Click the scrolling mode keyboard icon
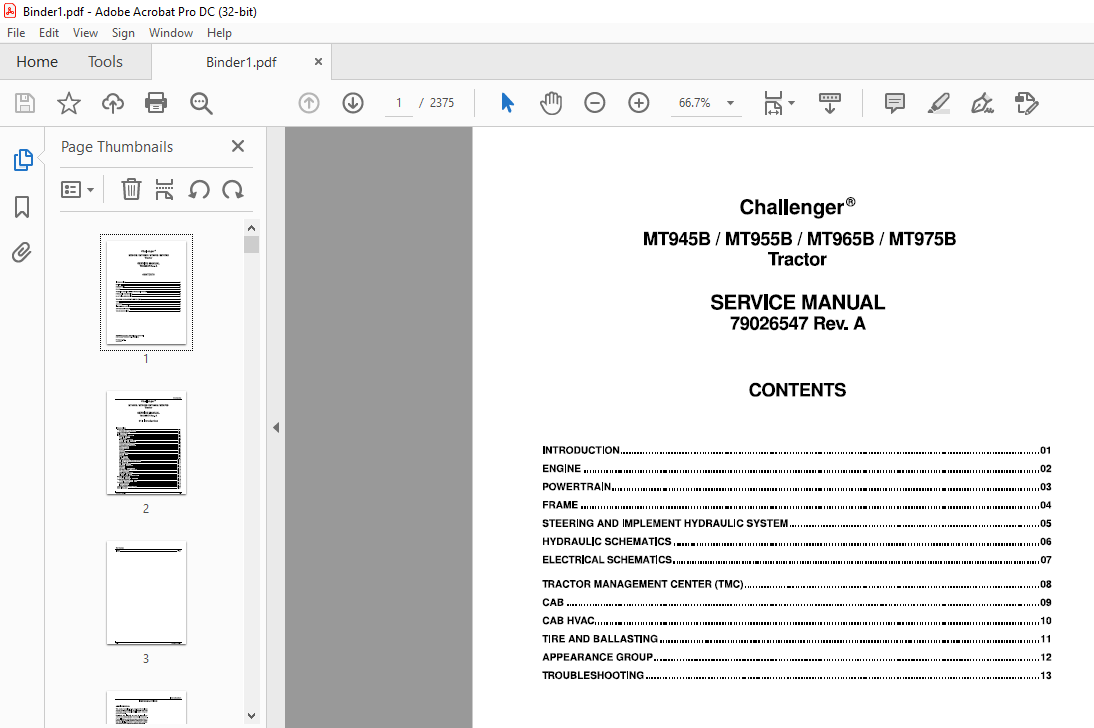 (830, 103)
